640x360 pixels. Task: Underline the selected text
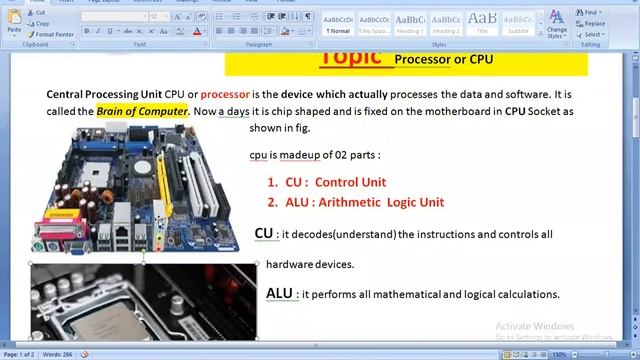click(x=109, y=31)
